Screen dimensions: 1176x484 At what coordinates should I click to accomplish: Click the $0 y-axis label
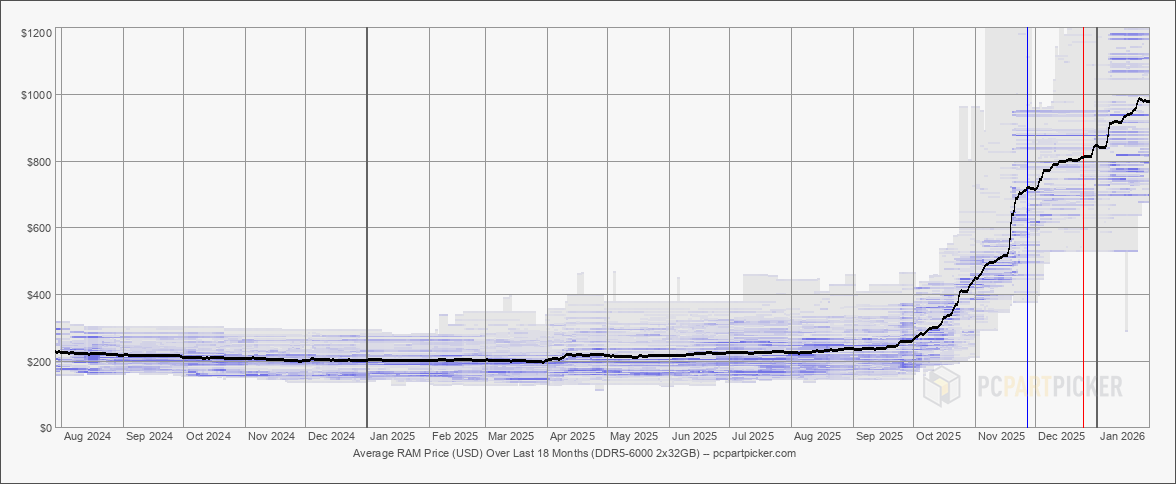pyautogui.click(x=45, y=428)
